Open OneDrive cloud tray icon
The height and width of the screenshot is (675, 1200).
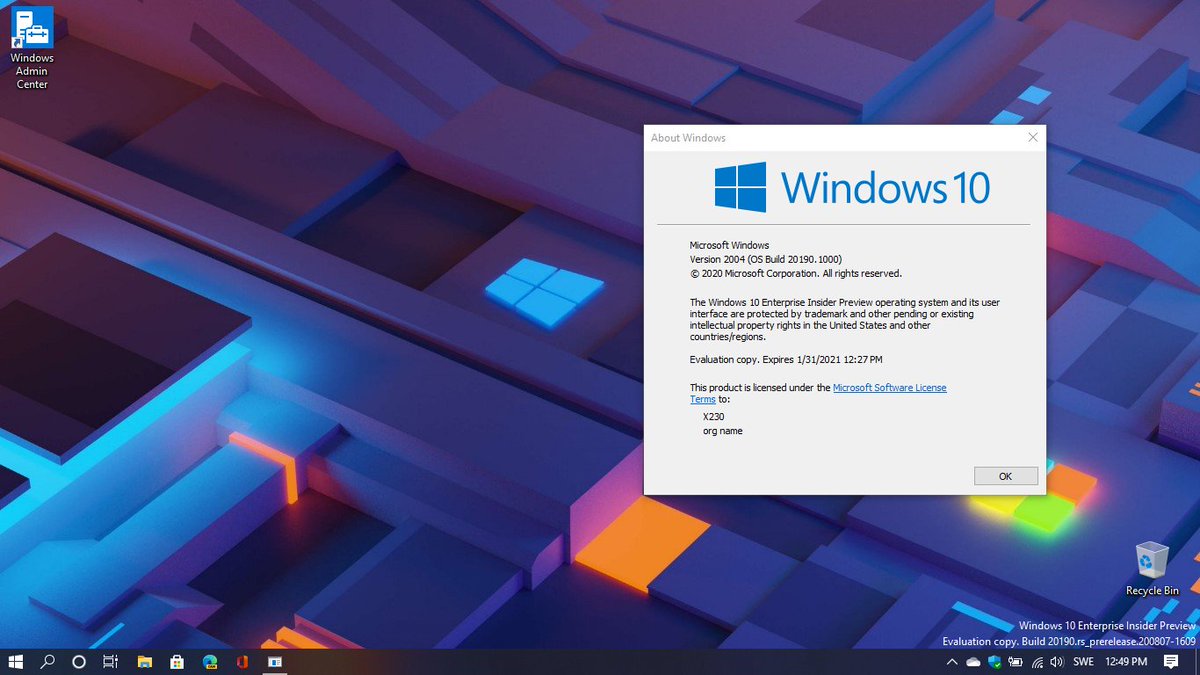pos(973,662)
